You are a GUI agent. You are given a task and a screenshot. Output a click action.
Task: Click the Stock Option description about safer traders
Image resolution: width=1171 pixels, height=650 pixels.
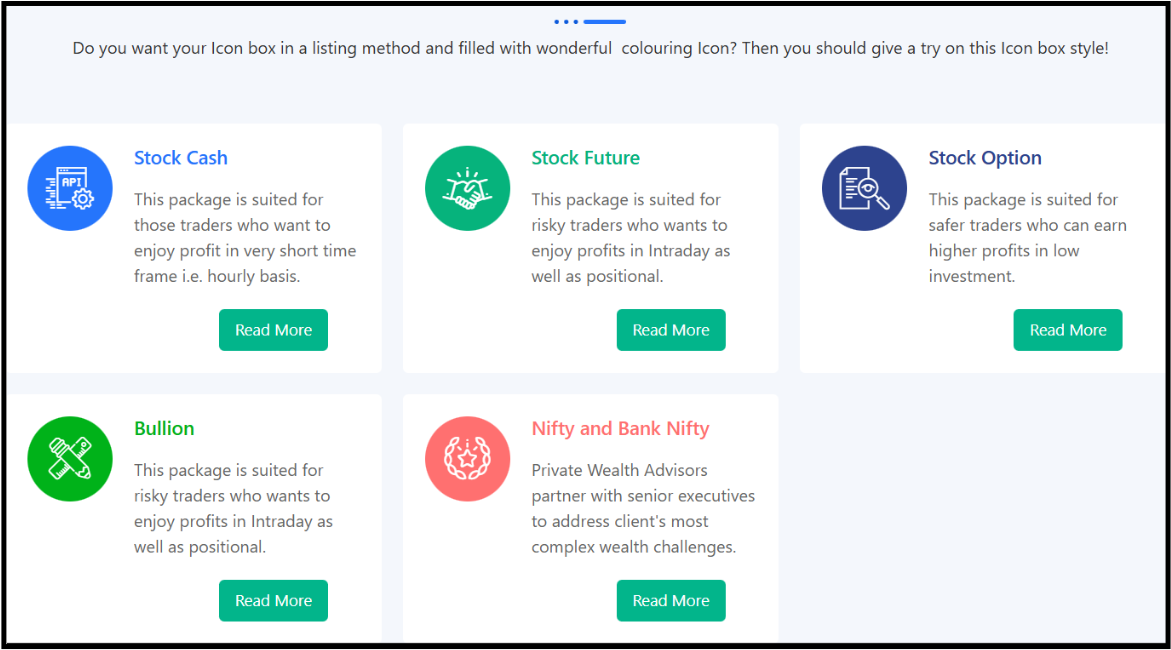(1027, 238)
